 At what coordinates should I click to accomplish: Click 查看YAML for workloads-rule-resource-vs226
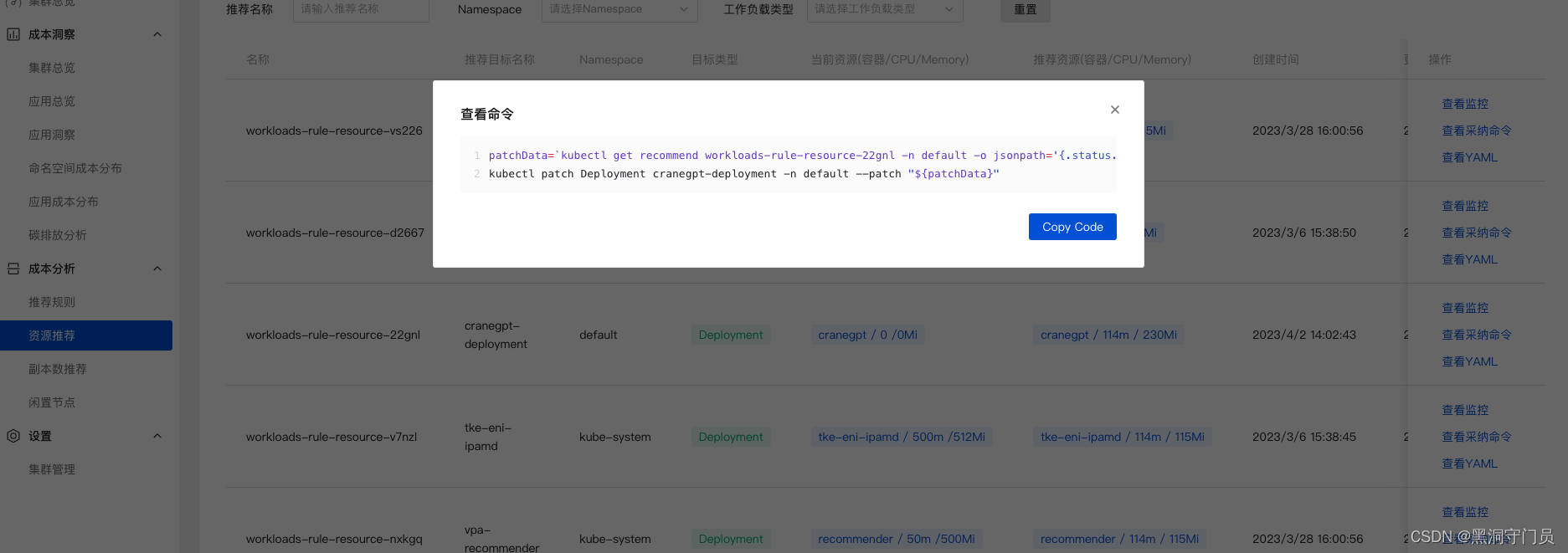point(1469,157)
